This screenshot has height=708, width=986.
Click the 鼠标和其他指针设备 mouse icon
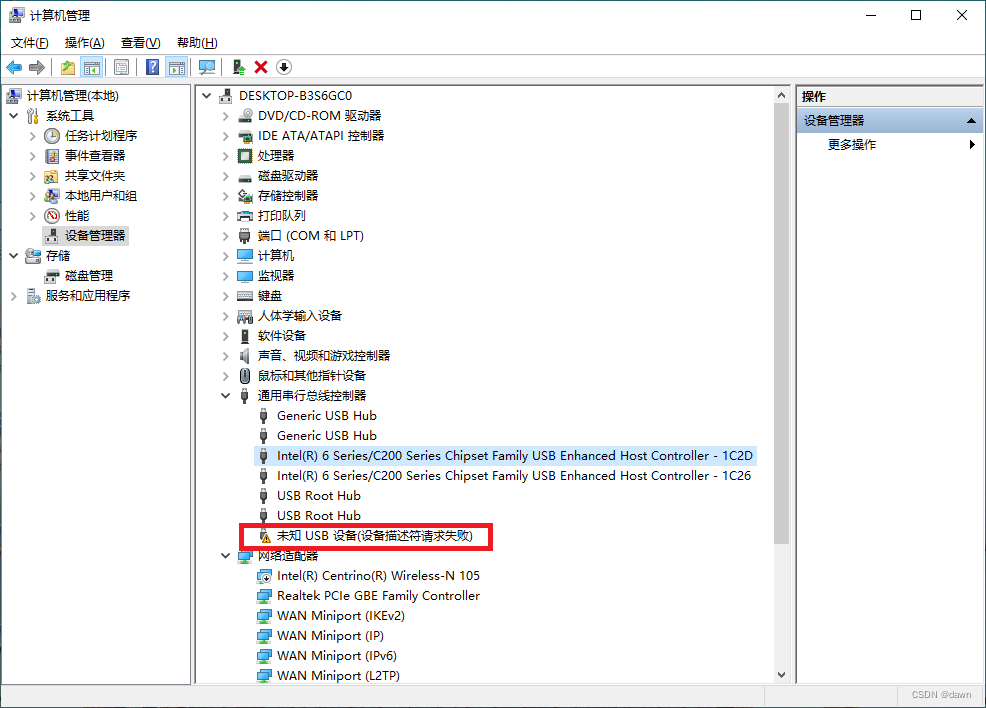point(245,376)
